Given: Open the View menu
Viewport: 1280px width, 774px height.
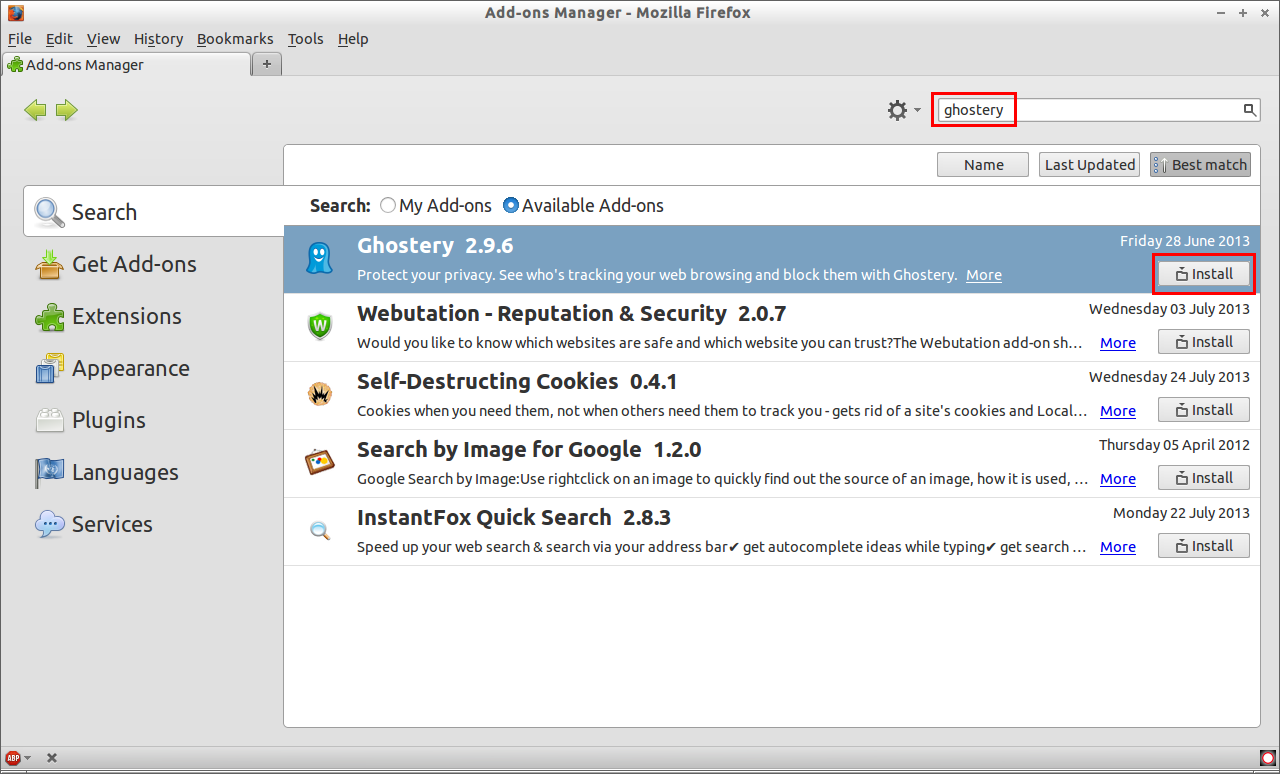Looking at the screenshot, I should point(103,39).
